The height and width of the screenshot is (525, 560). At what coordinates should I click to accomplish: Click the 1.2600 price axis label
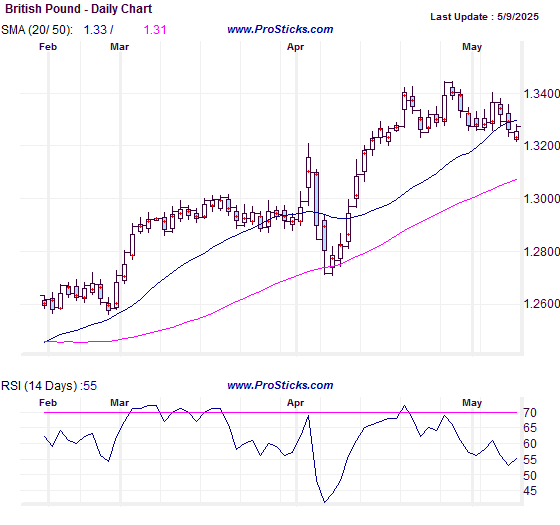(x=541, y=304)
